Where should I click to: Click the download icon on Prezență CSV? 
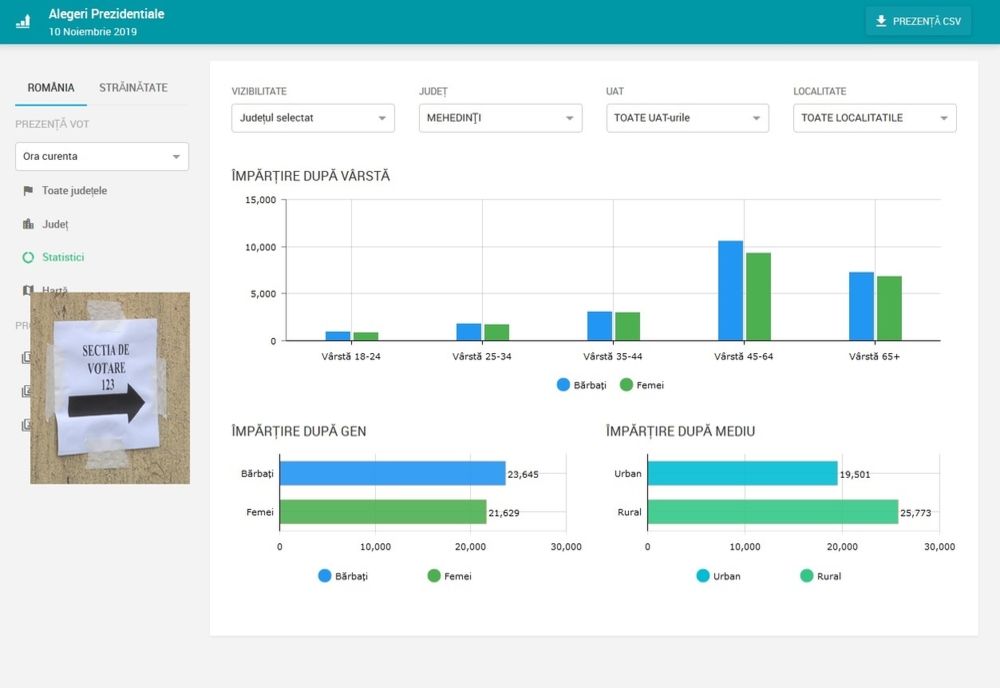881,21
